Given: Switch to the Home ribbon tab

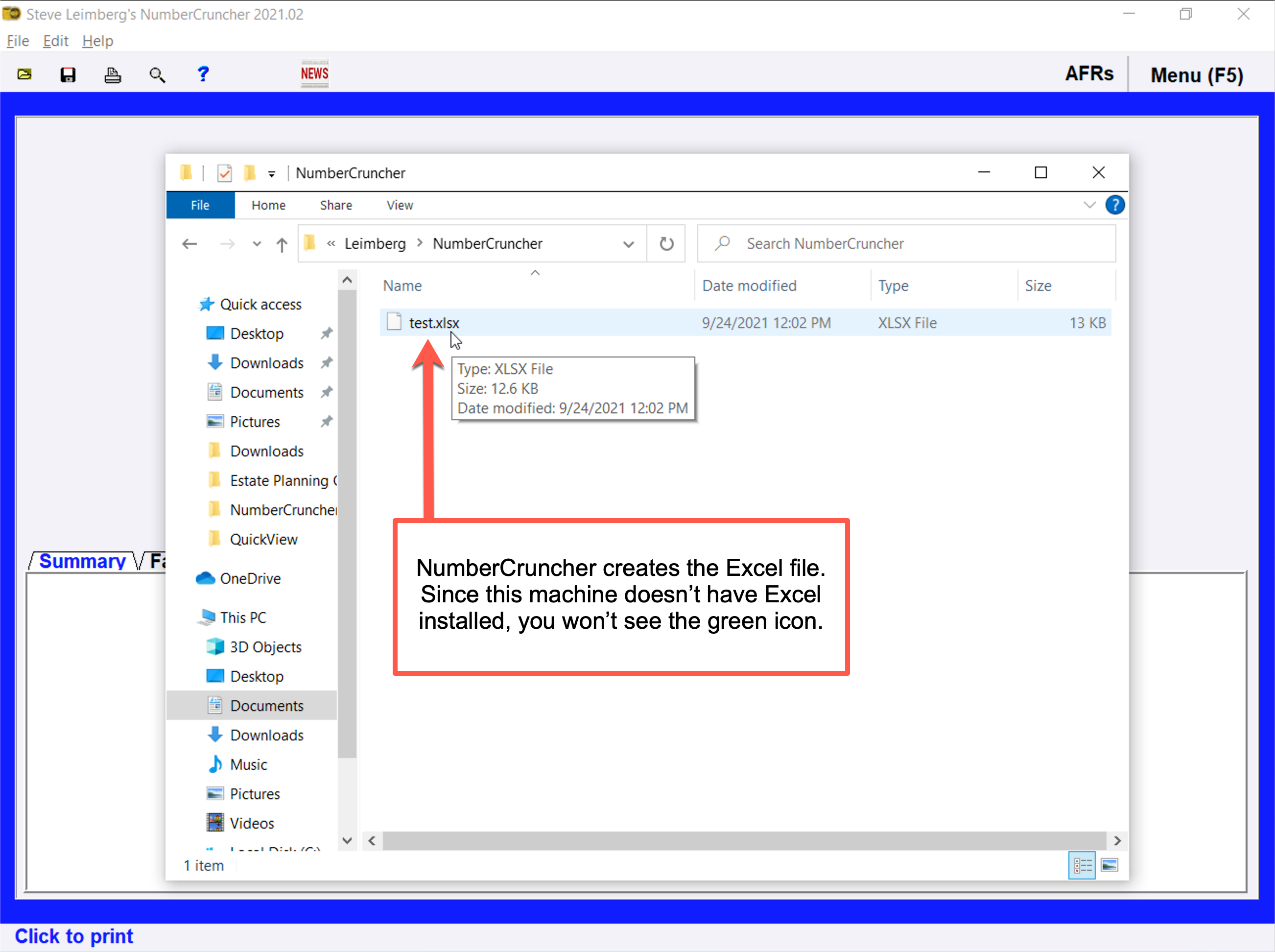Looking at the screenshot, I should (268, 205).
